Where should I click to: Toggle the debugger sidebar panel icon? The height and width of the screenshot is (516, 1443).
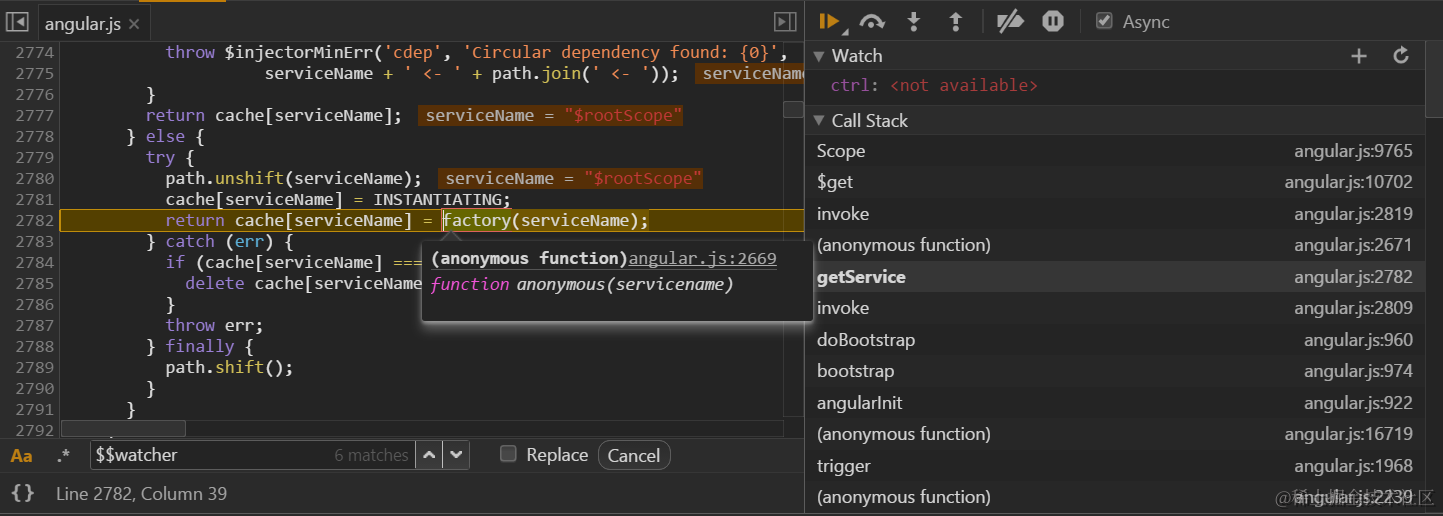click(x=786, y=22)
